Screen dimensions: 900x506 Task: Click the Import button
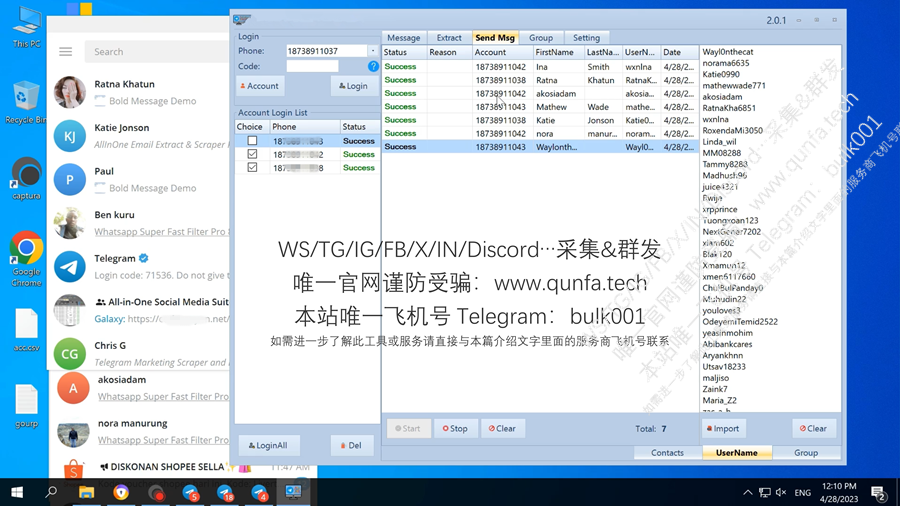(x=723, y=429)
